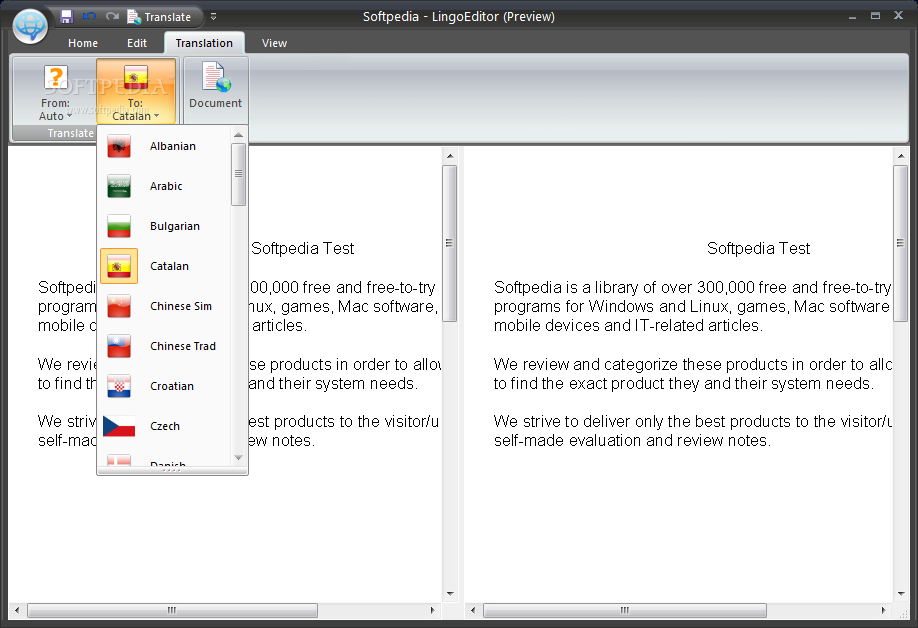Click 'mobile devices and IT-related articles' in right pane
This screenshot has width=918, height=628.
pyautogui.click(x=628, y=325)
